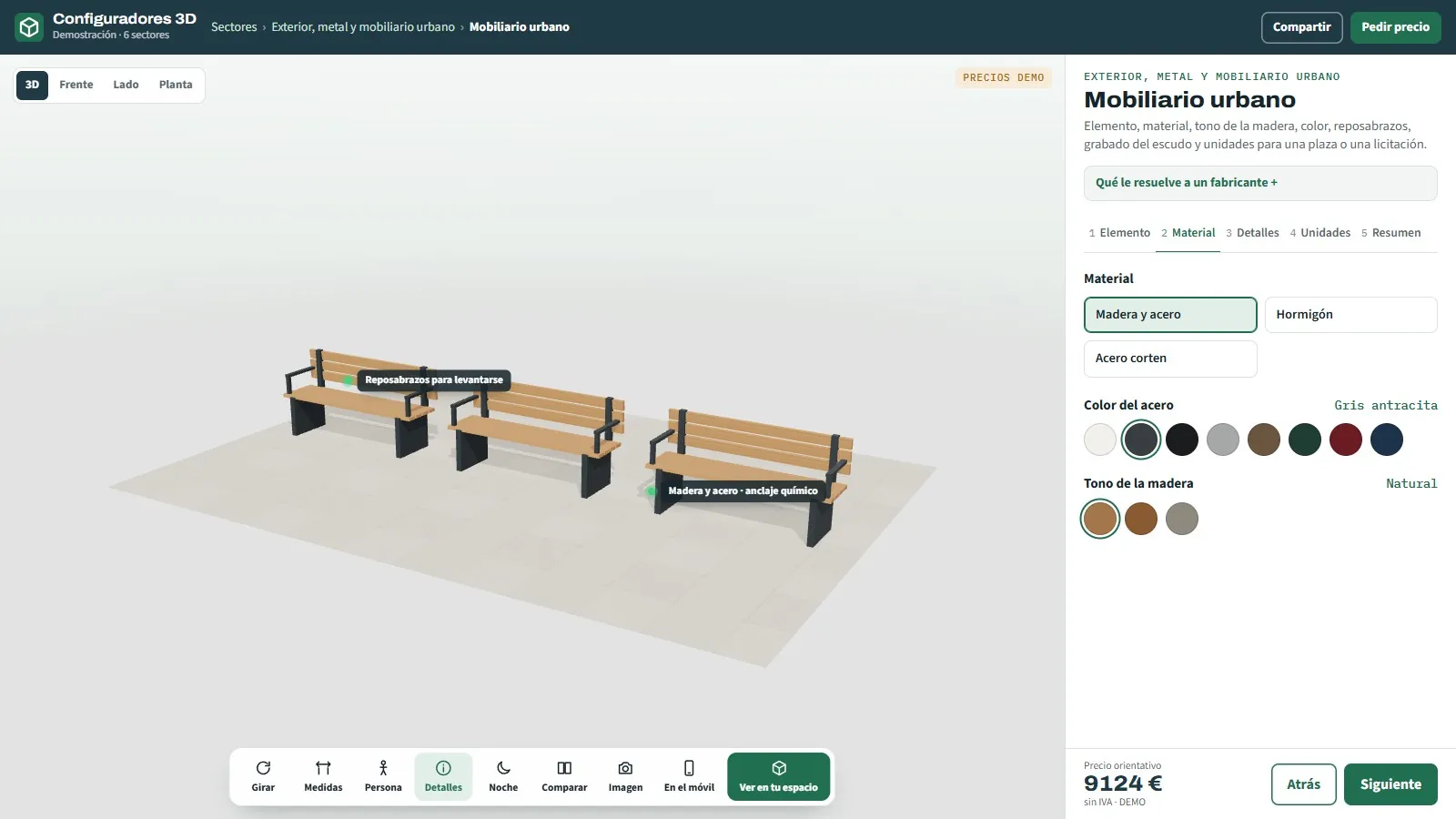Screen dimensions: 1456x819
Task: Expand Qué le resuelve a un fabricante
Action: 1260,183
